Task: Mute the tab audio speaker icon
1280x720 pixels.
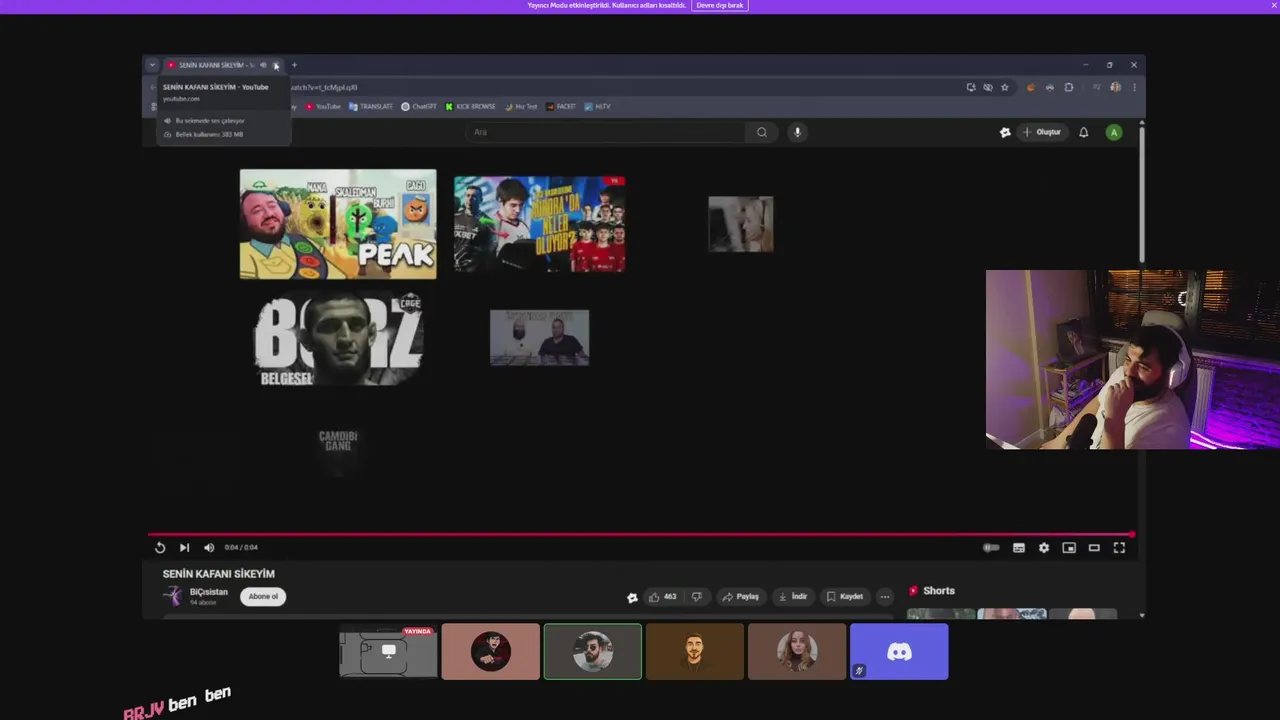Action: [263, 65]
